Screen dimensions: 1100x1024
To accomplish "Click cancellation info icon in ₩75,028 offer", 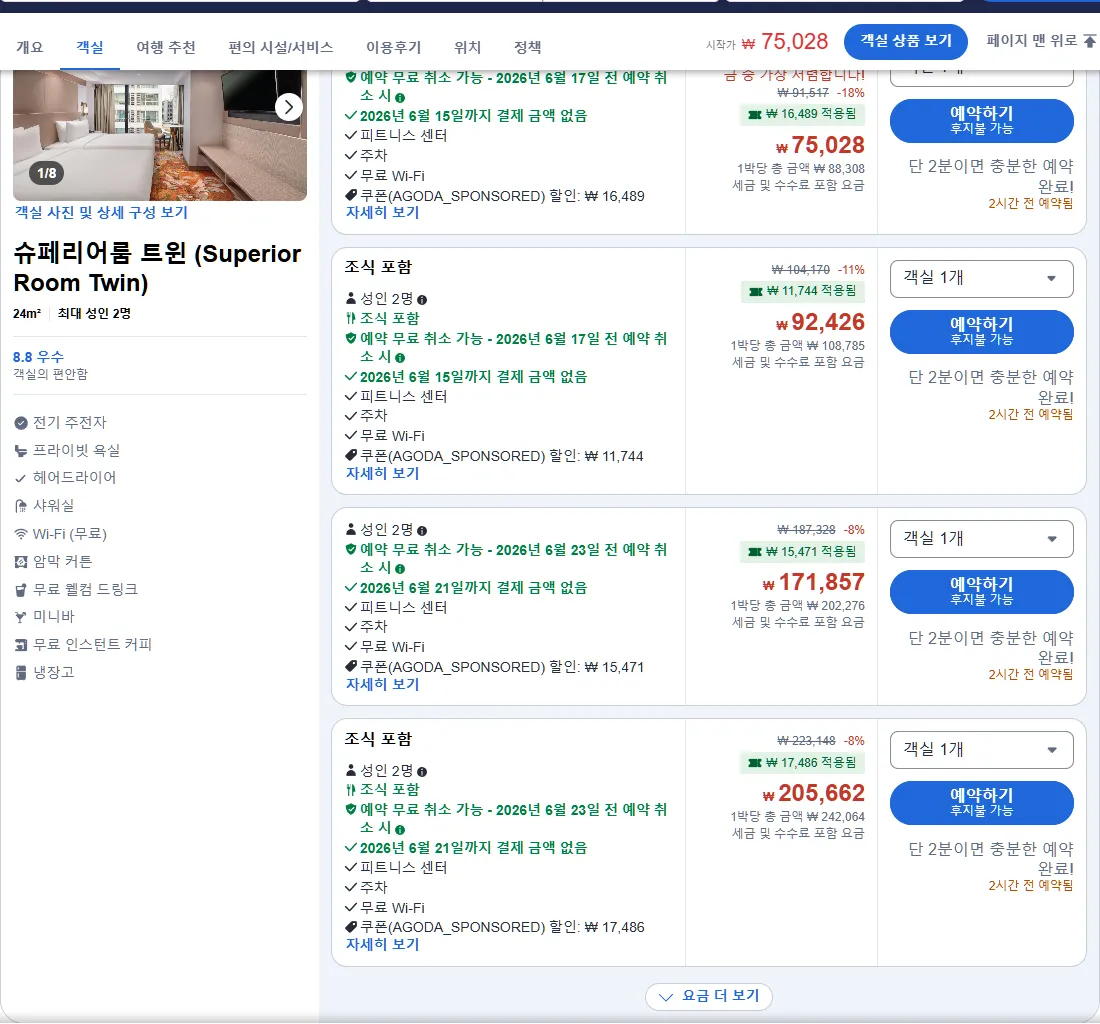I will point(400,97).
